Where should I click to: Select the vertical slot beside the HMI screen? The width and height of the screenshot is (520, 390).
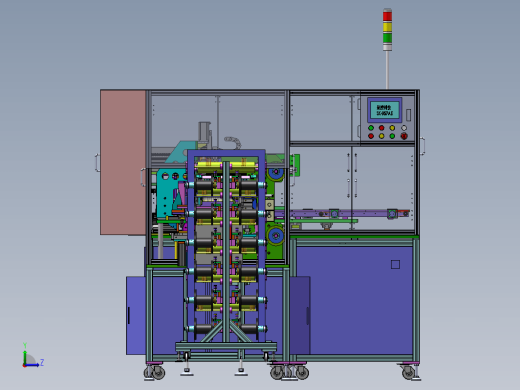pyautogui.click(x=408, y=115)
